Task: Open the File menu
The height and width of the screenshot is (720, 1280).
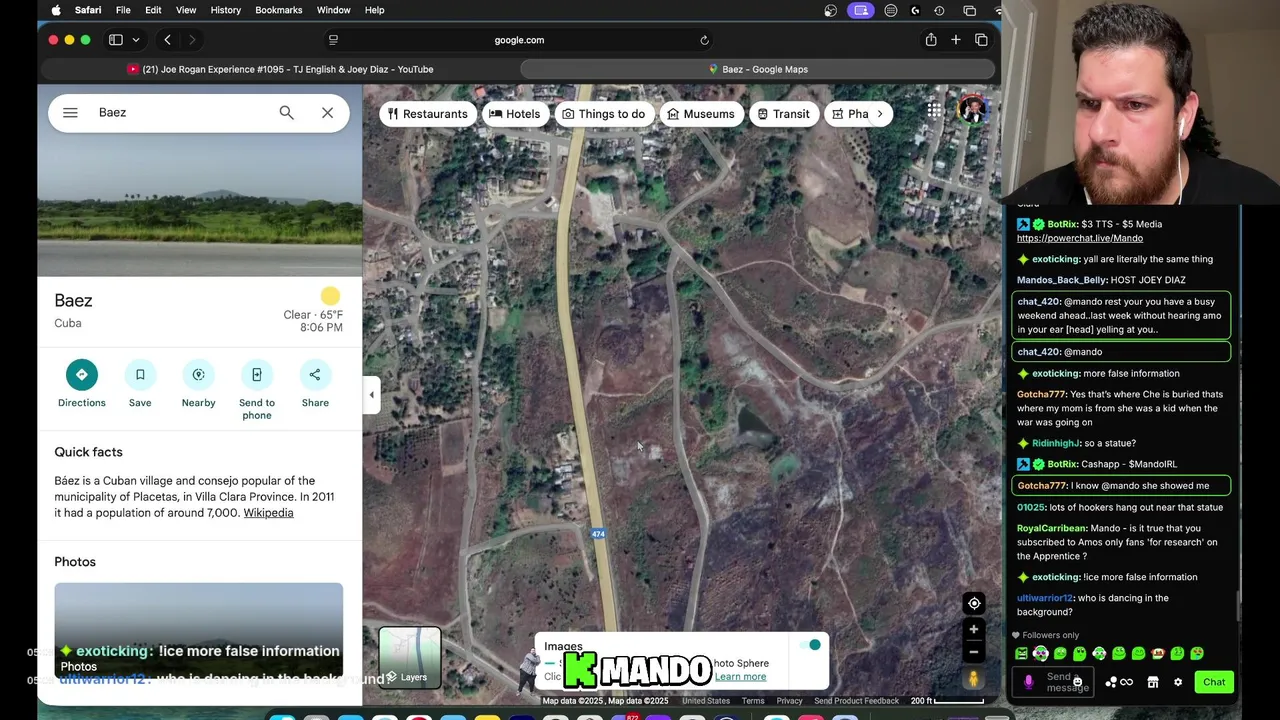Action: pos(123,10)
